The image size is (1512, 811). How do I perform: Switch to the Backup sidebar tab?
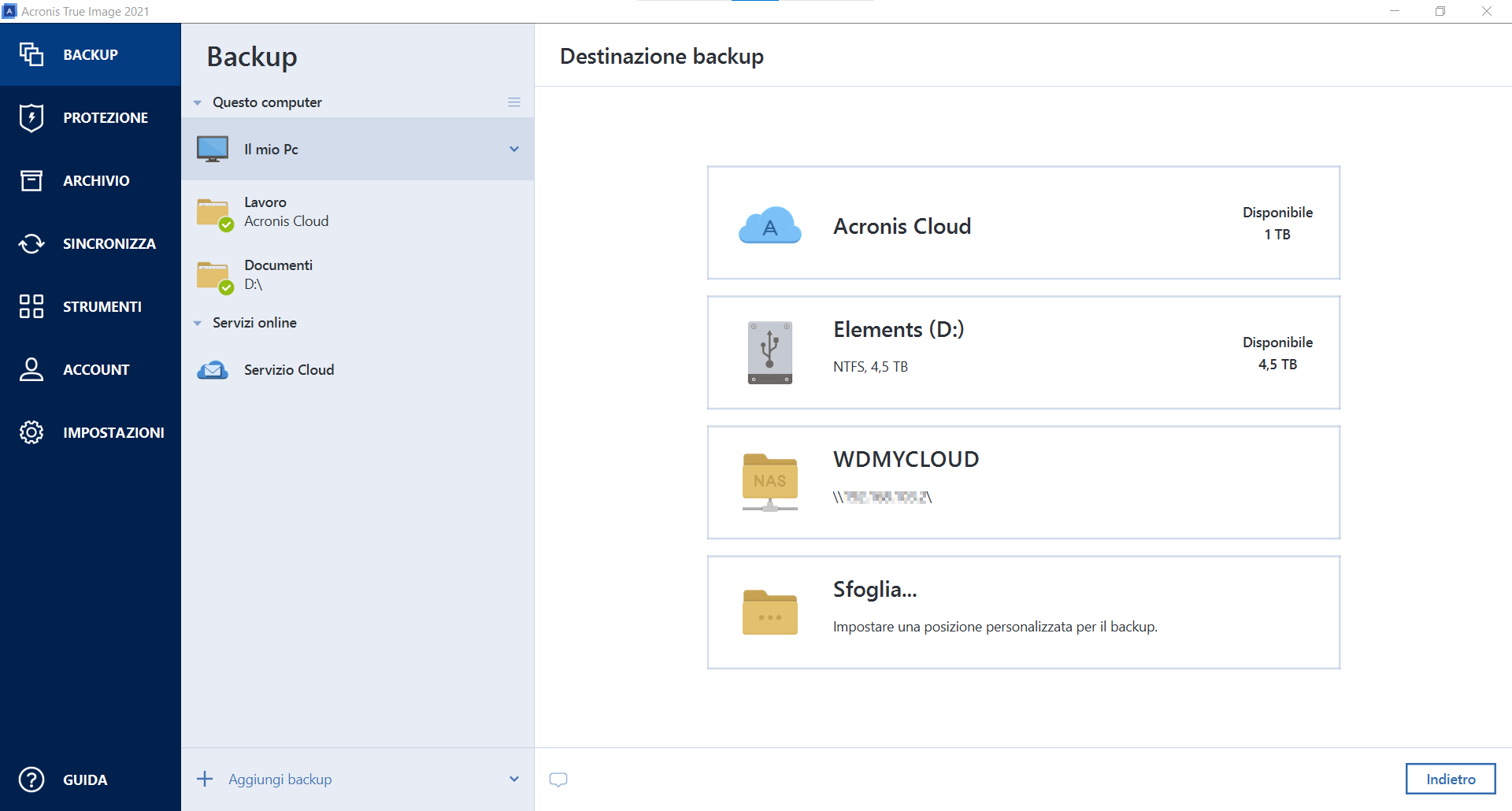[90, 54]
